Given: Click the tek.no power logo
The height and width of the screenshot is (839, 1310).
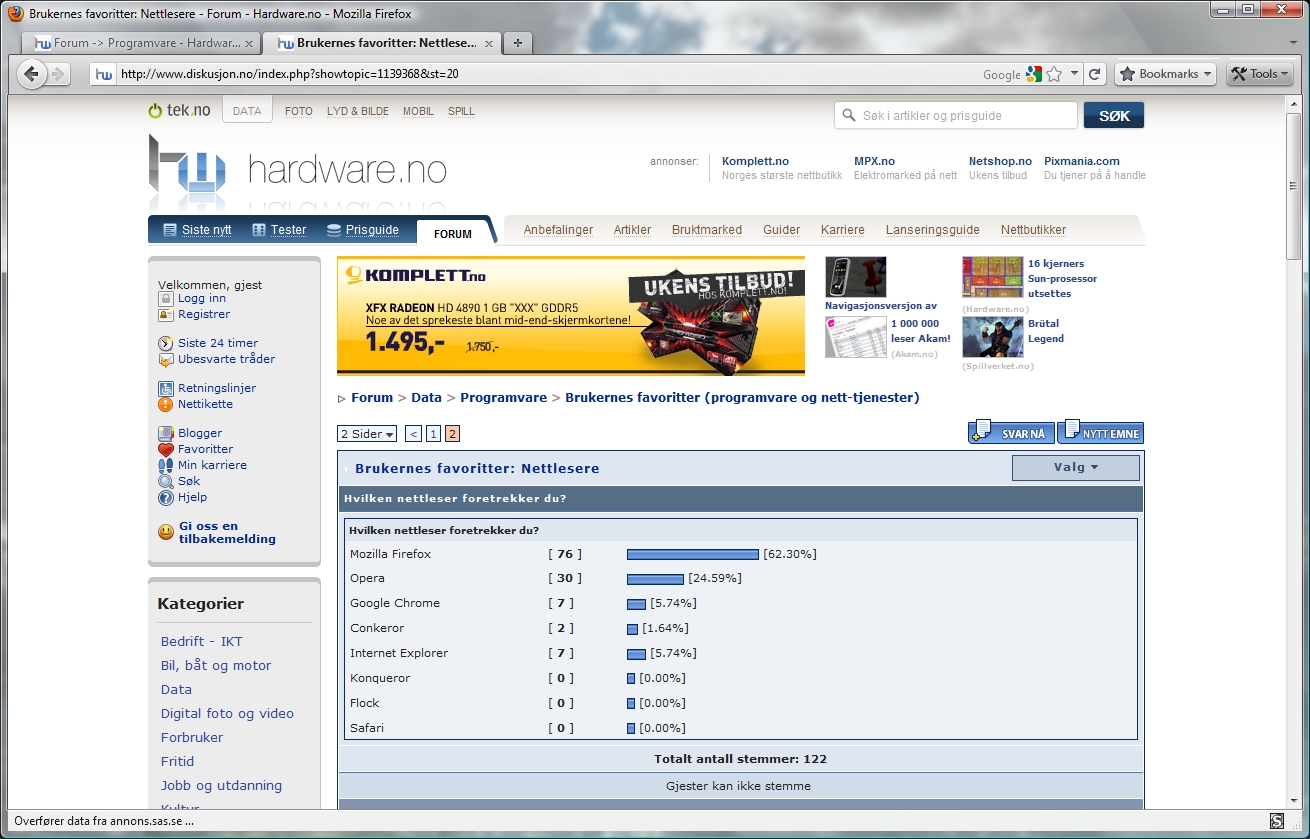Looking at the screenshot, I should click(x=179, y=110).
